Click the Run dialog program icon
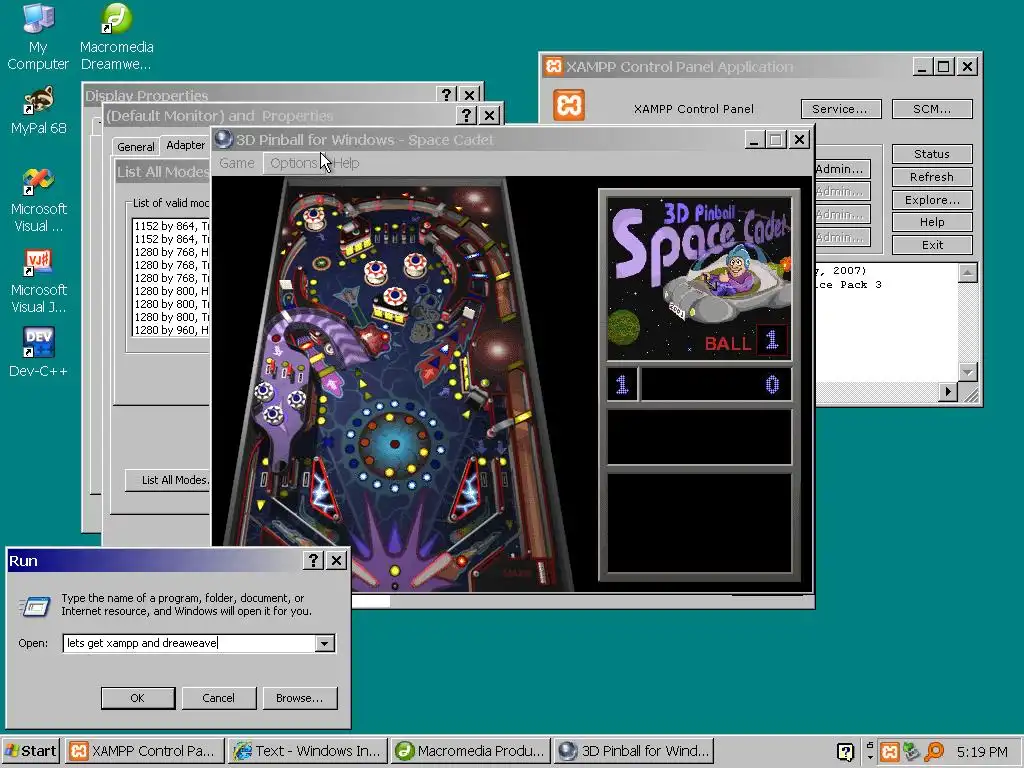This screenshot has height=768, width=1024. (x=35, y=607)
